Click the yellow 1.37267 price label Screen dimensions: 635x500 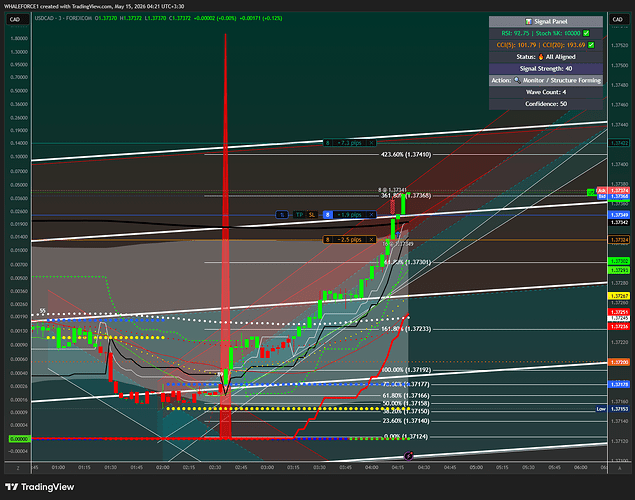coord(619,296)
